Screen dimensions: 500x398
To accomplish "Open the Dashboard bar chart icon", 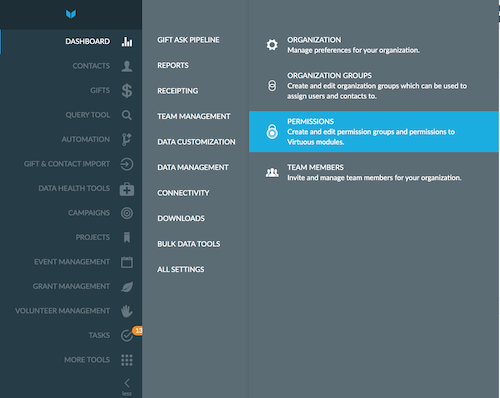I will pyautogui.click(x=127, y=42).
